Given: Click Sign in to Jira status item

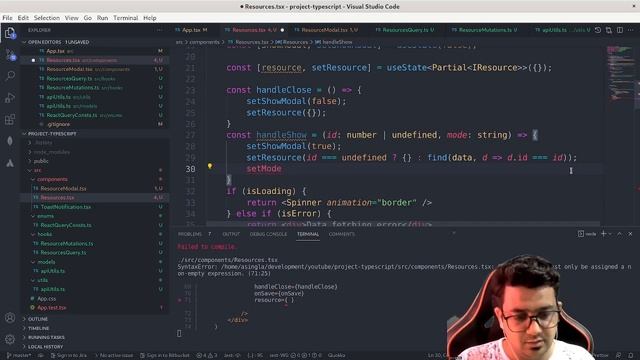Looking at the screenshot, I should click(68, 355).
